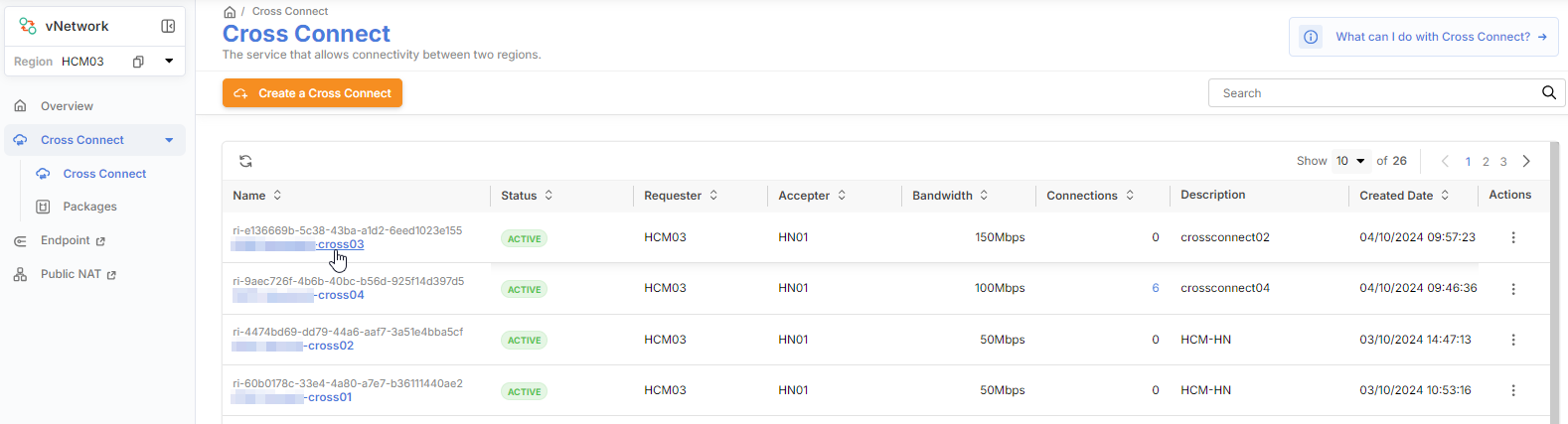
Task: Change the rows-per-page Show dropdown
Action: [x=1350, y=161]
